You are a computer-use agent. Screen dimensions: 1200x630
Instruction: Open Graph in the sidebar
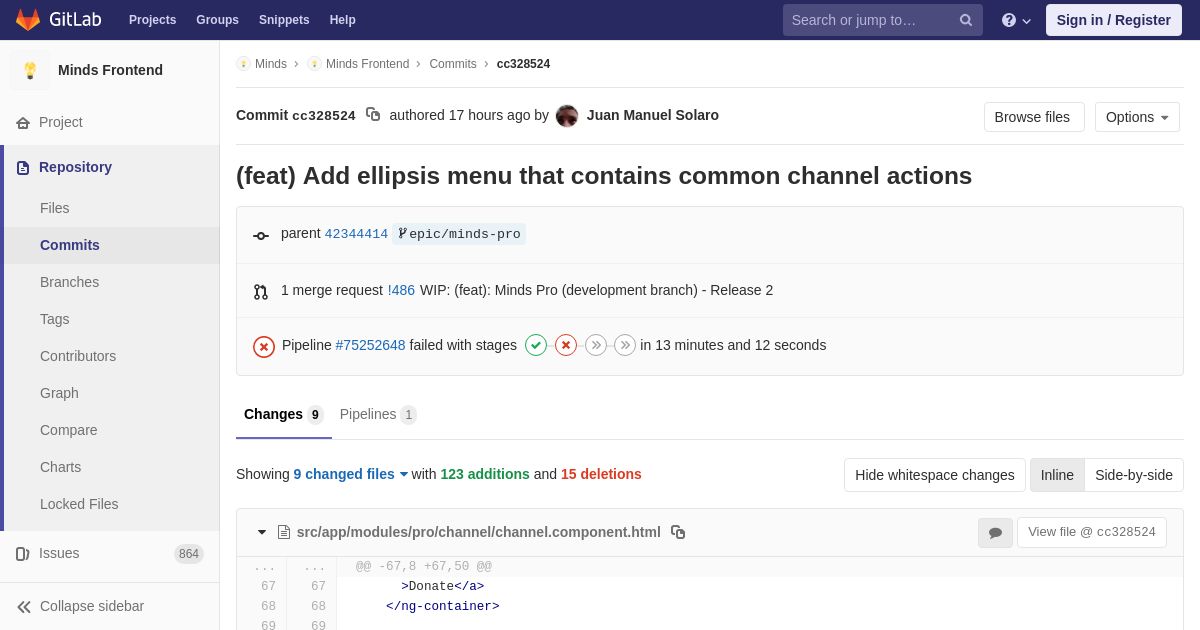[112, 393]
